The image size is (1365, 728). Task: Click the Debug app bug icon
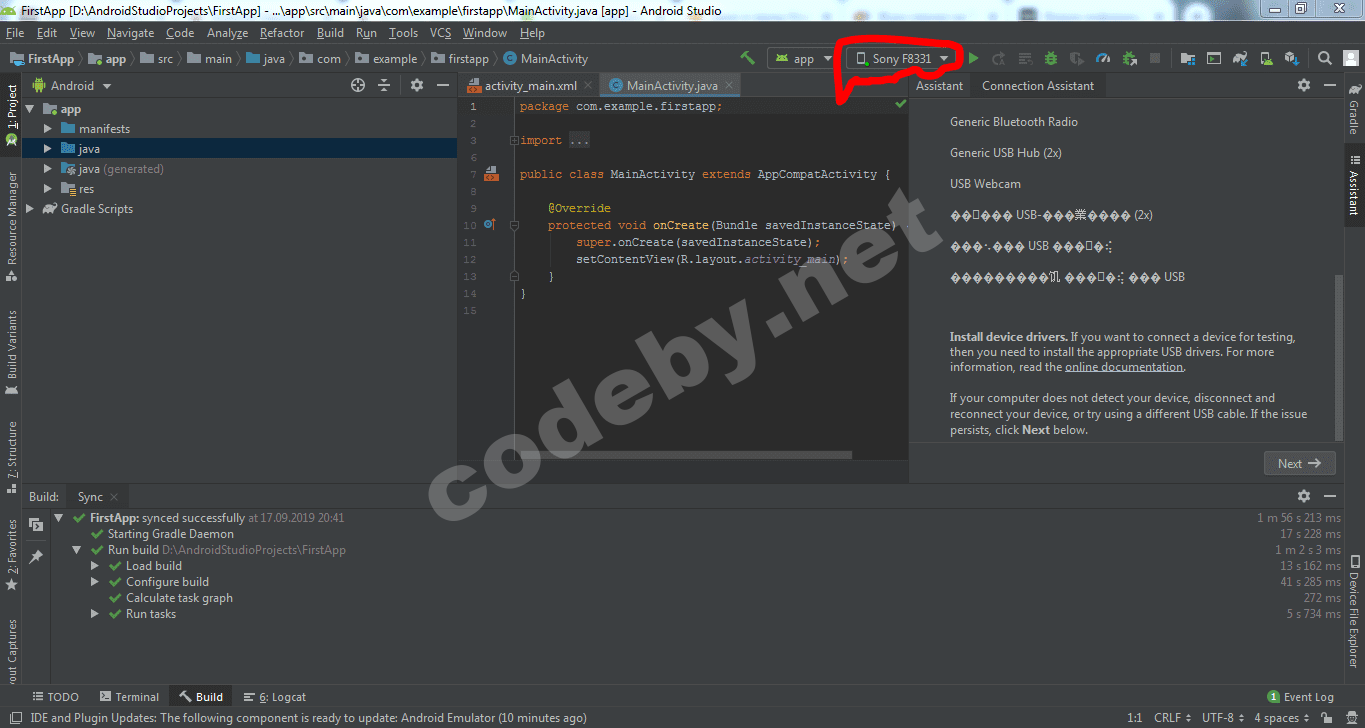tap(1051, 59)
